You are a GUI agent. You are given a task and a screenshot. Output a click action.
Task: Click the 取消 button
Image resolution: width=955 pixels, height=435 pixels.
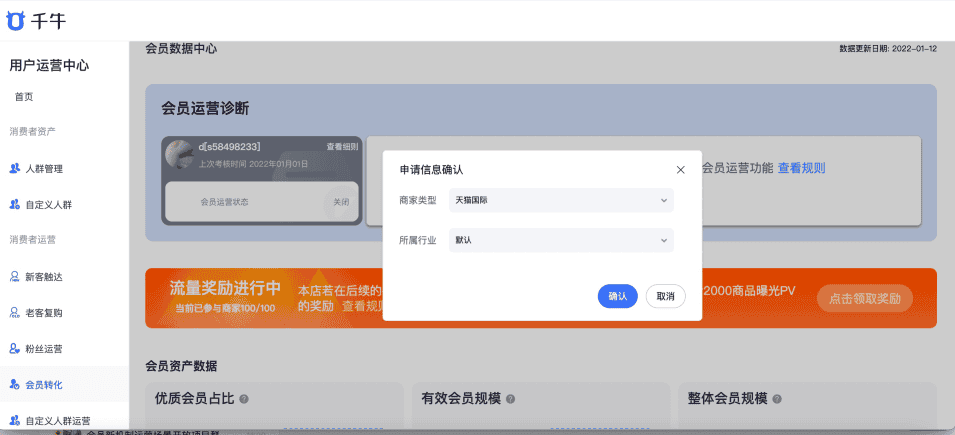(x=666, y=296)
